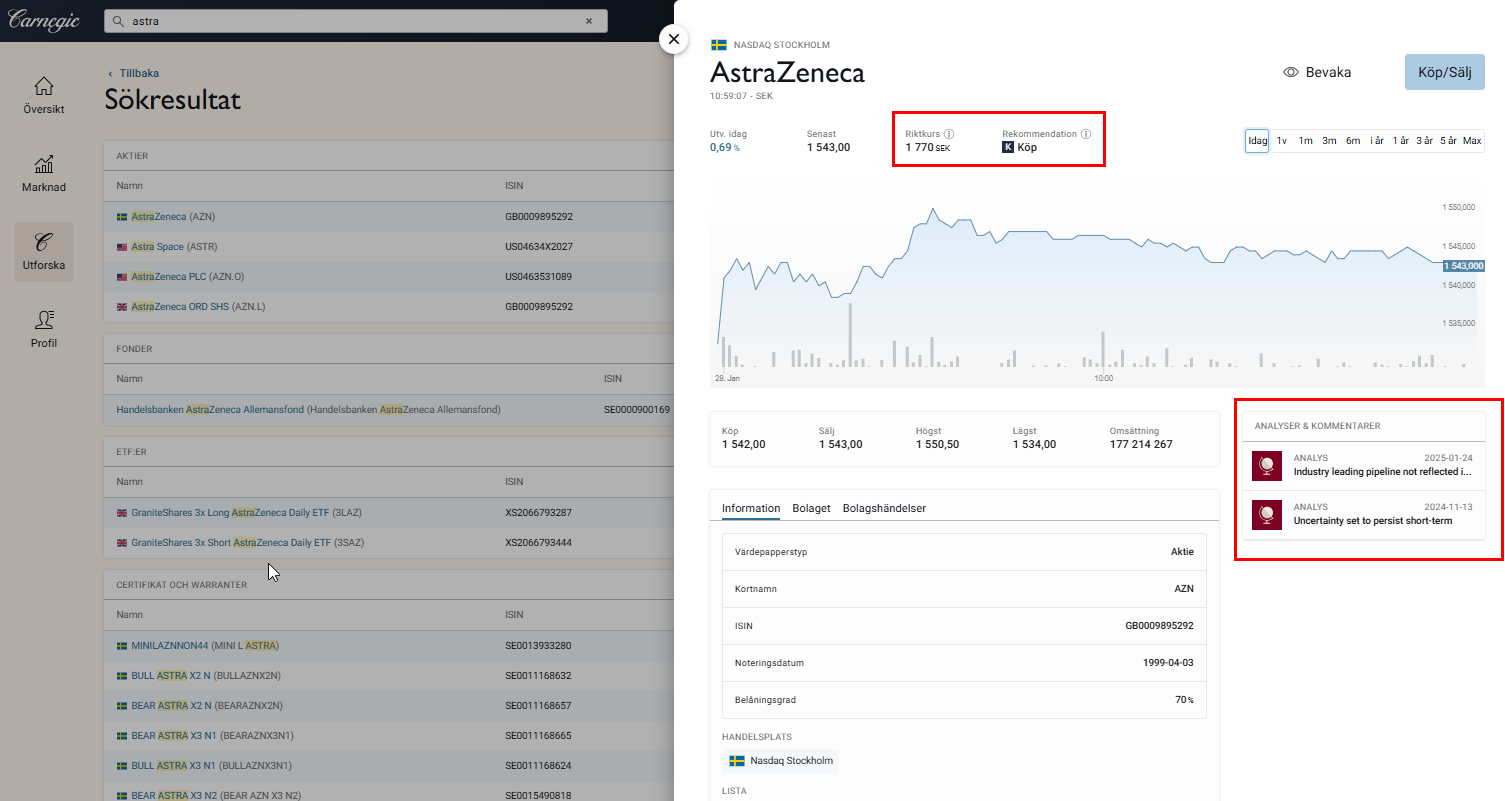Image resolution: width=1505 pixels, height=801 pixels.
Task: Click the Tillbaka back chevron
Action: [110, 74]
